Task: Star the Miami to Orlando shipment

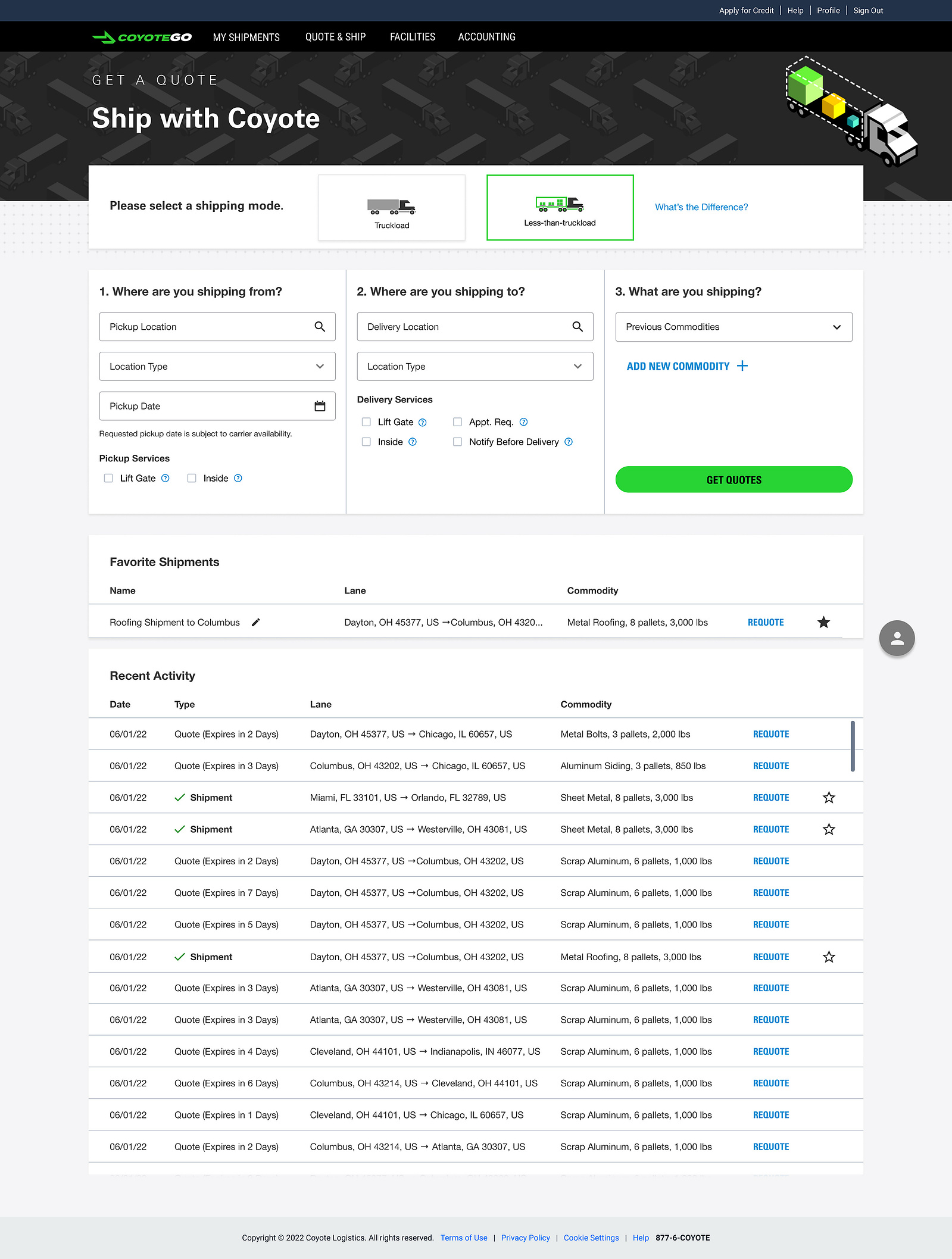Action: (829, 798)
